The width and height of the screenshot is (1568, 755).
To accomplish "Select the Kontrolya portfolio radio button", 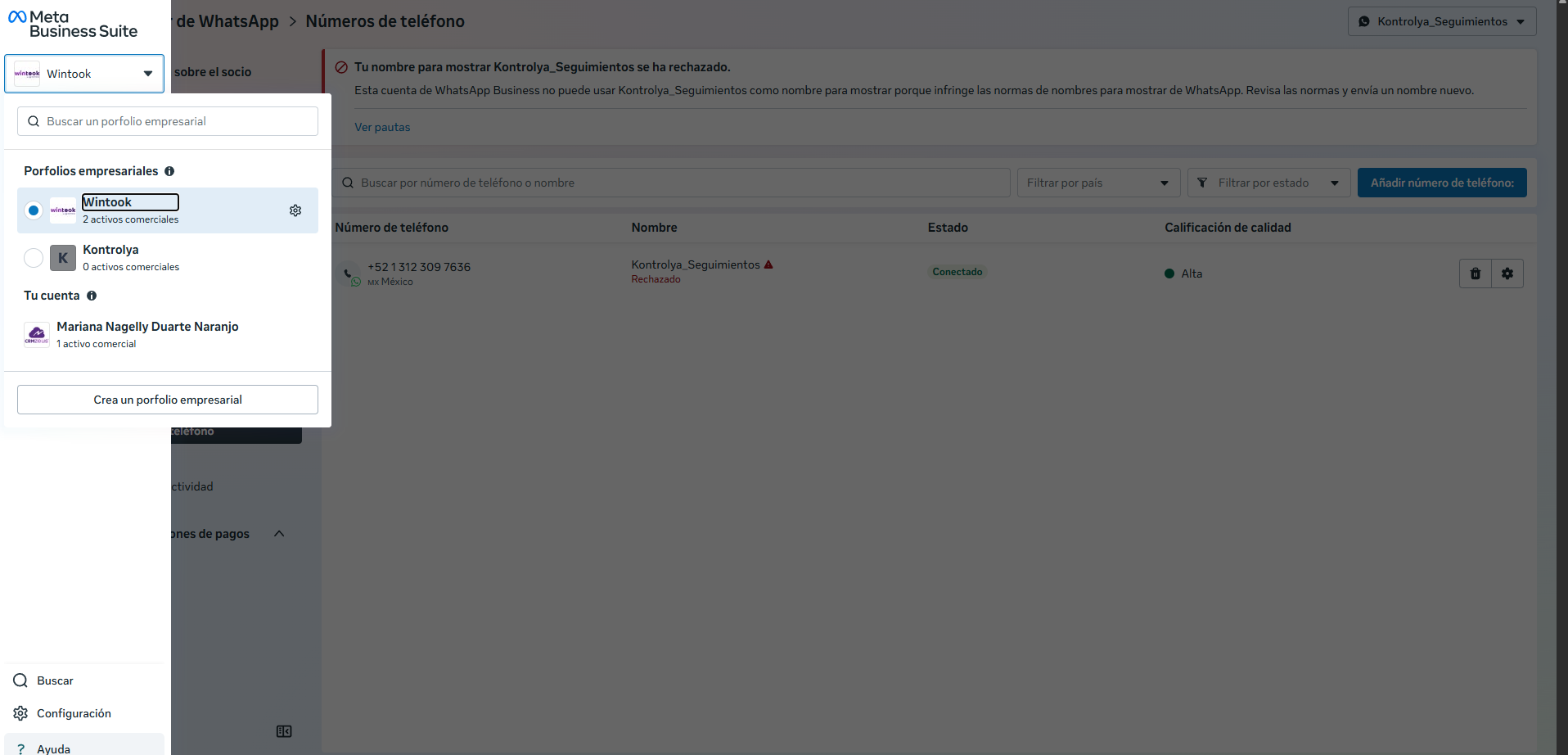I will (x=34, y=258).
